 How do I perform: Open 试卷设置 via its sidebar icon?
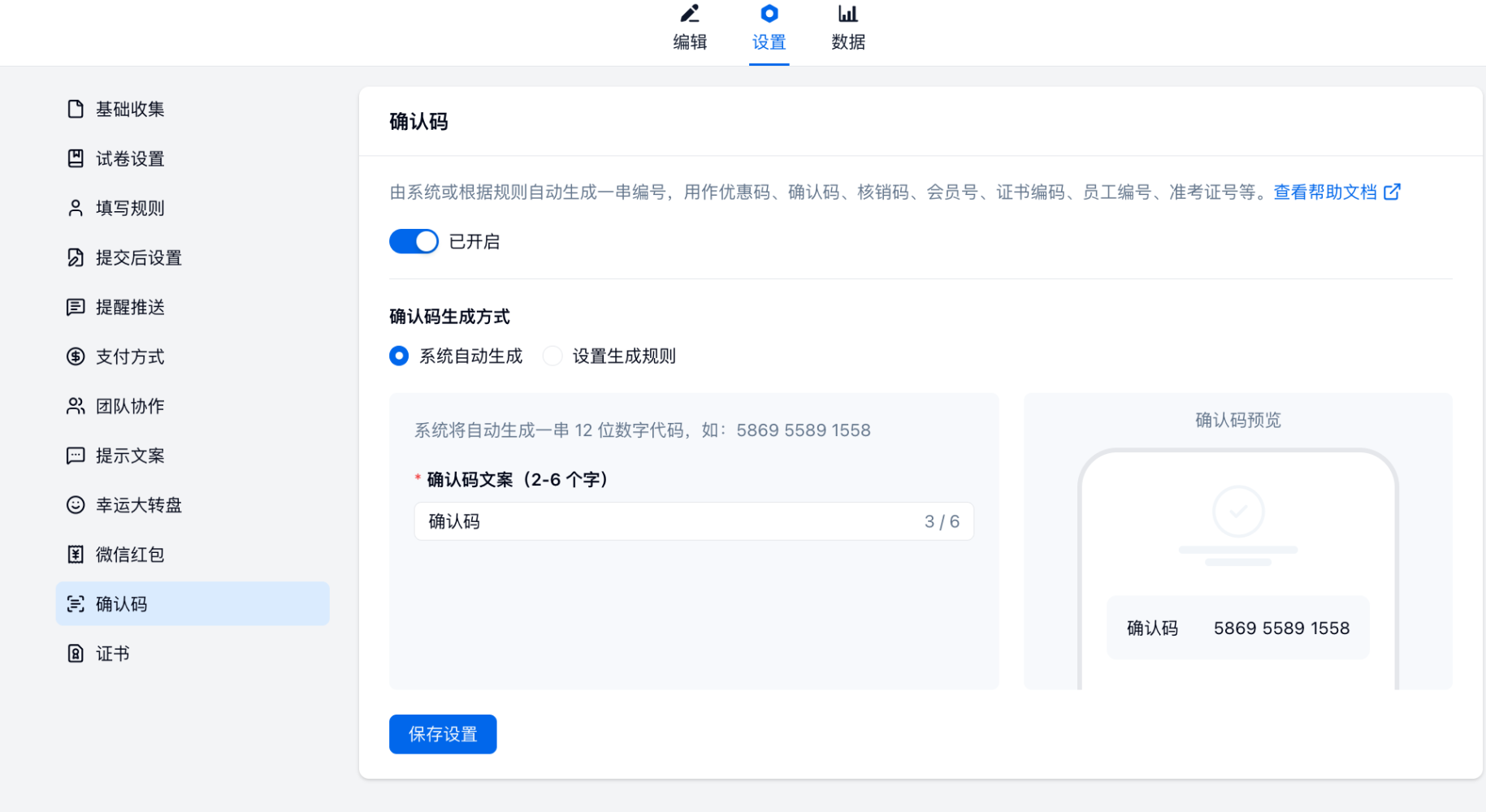click(76, 158)
